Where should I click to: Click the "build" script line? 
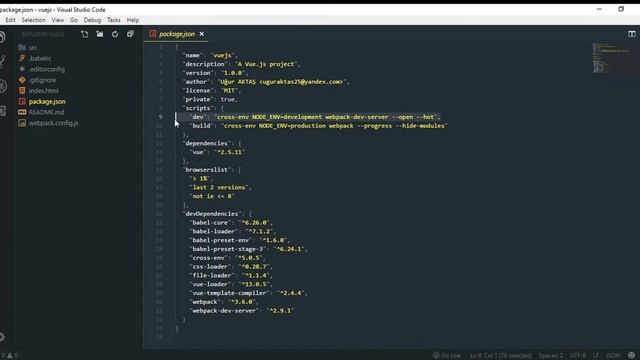click(x=318, y=126)
